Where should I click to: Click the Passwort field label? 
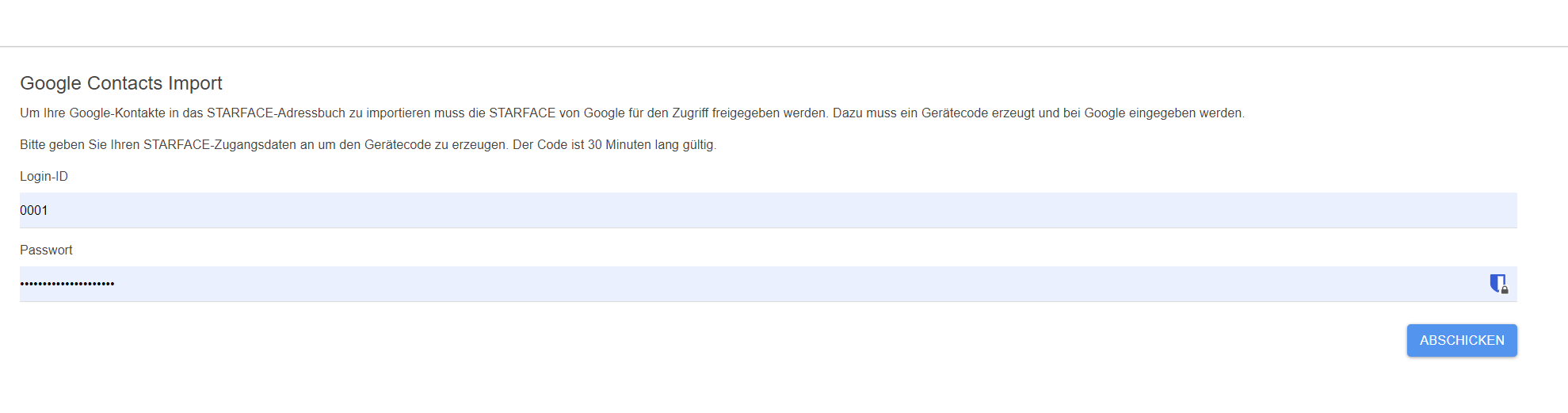click(46, 250)
